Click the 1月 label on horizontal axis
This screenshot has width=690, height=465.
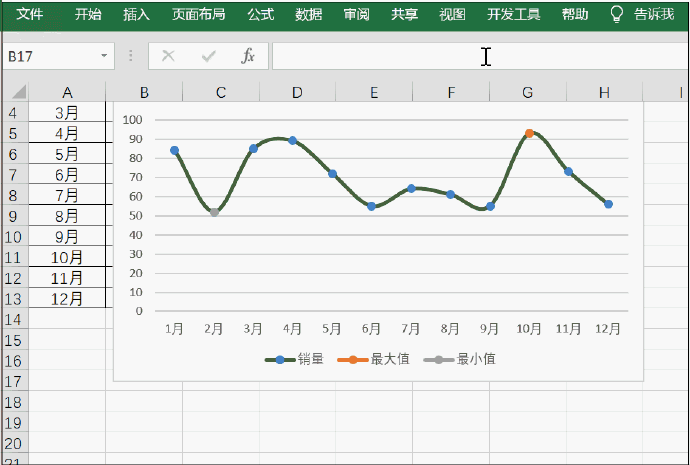tap(174, 329)
